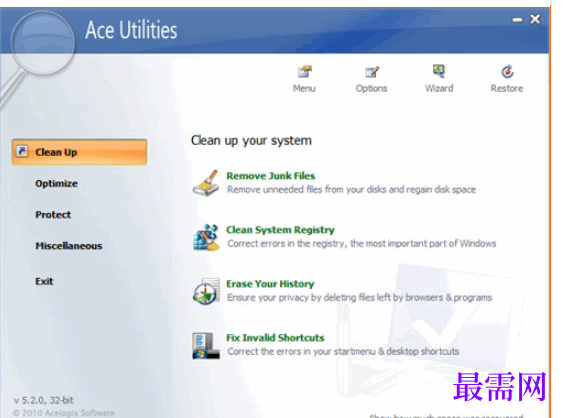Open the Clean System Registry link
Screen dimensions: 565x418
(280, 230)
